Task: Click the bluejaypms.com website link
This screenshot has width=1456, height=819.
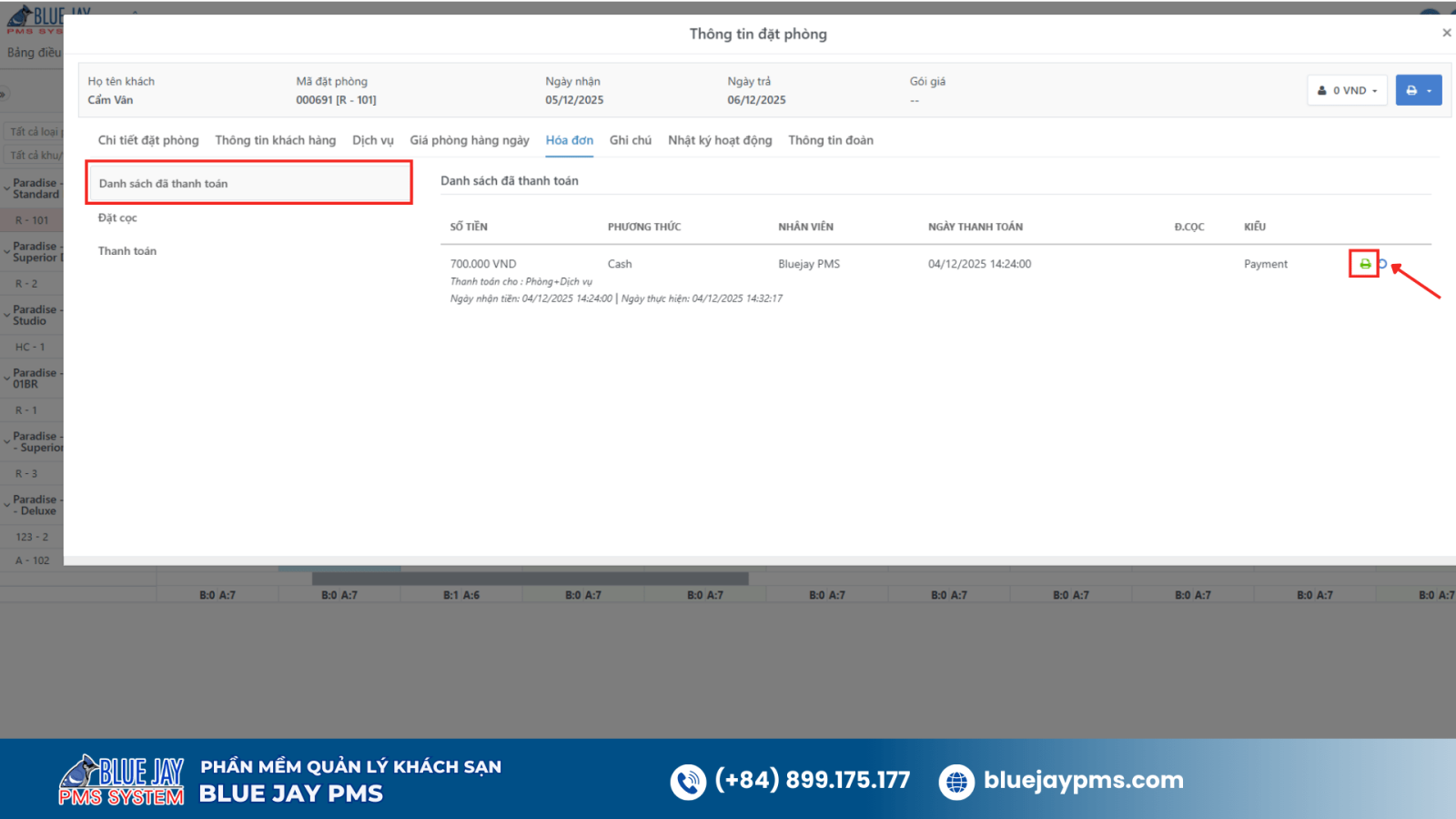Action: tap(1083, 781)
